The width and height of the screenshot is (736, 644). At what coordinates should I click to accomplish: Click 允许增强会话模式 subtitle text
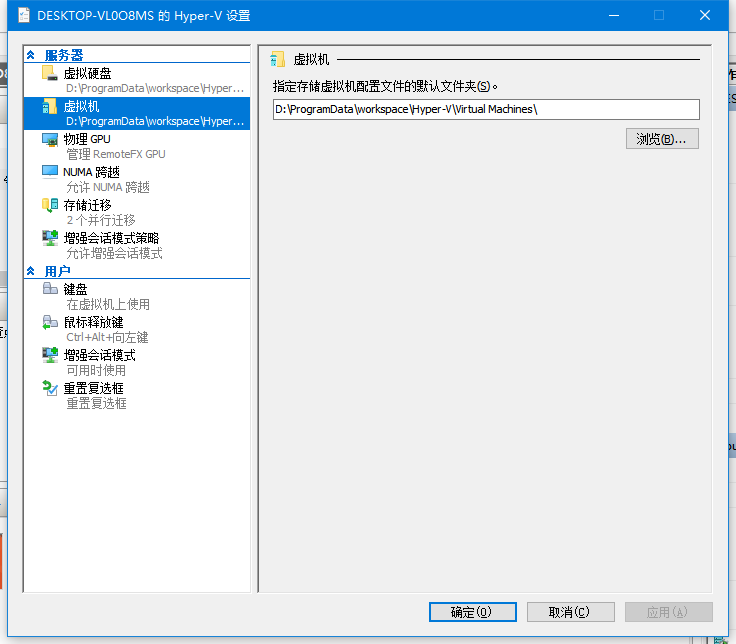click(x=114, y=253)
